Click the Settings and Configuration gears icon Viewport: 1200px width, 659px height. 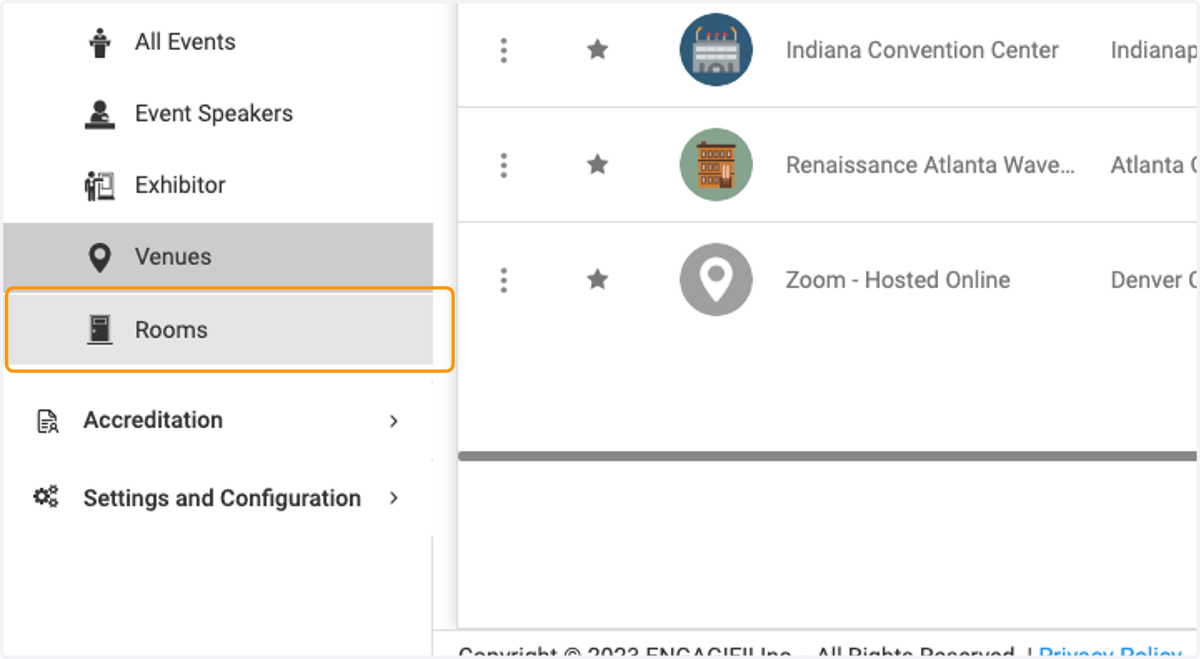pyautogui.click(x=46, y=497)
